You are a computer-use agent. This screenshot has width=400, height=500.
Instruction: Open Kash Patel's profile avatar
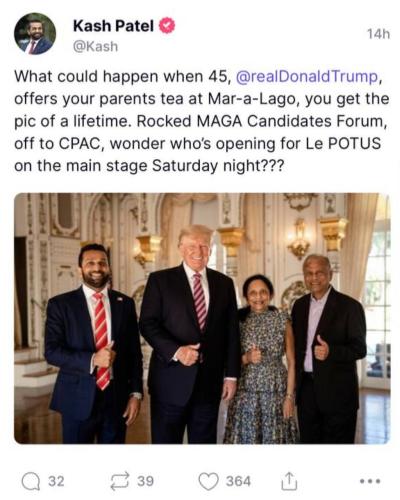pyautogui.click(x=35, y=34)
